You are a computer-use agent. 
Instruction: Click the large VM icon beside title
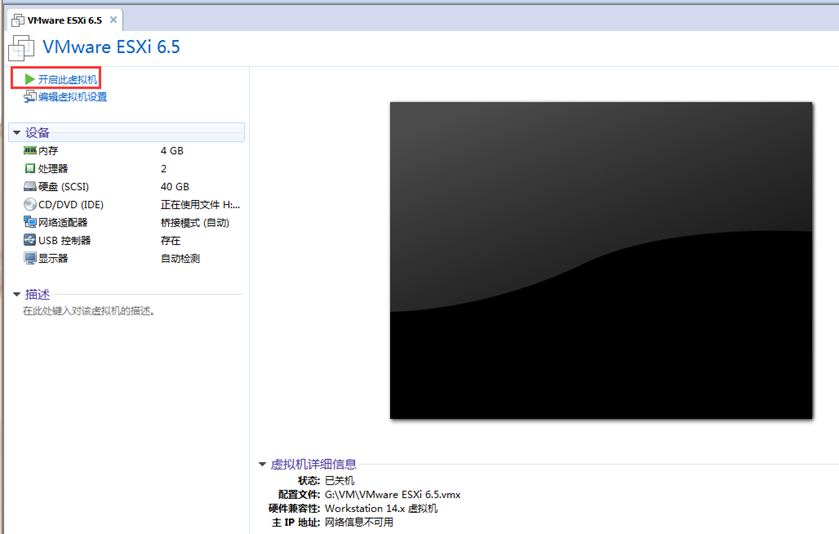tap(21, 48)
